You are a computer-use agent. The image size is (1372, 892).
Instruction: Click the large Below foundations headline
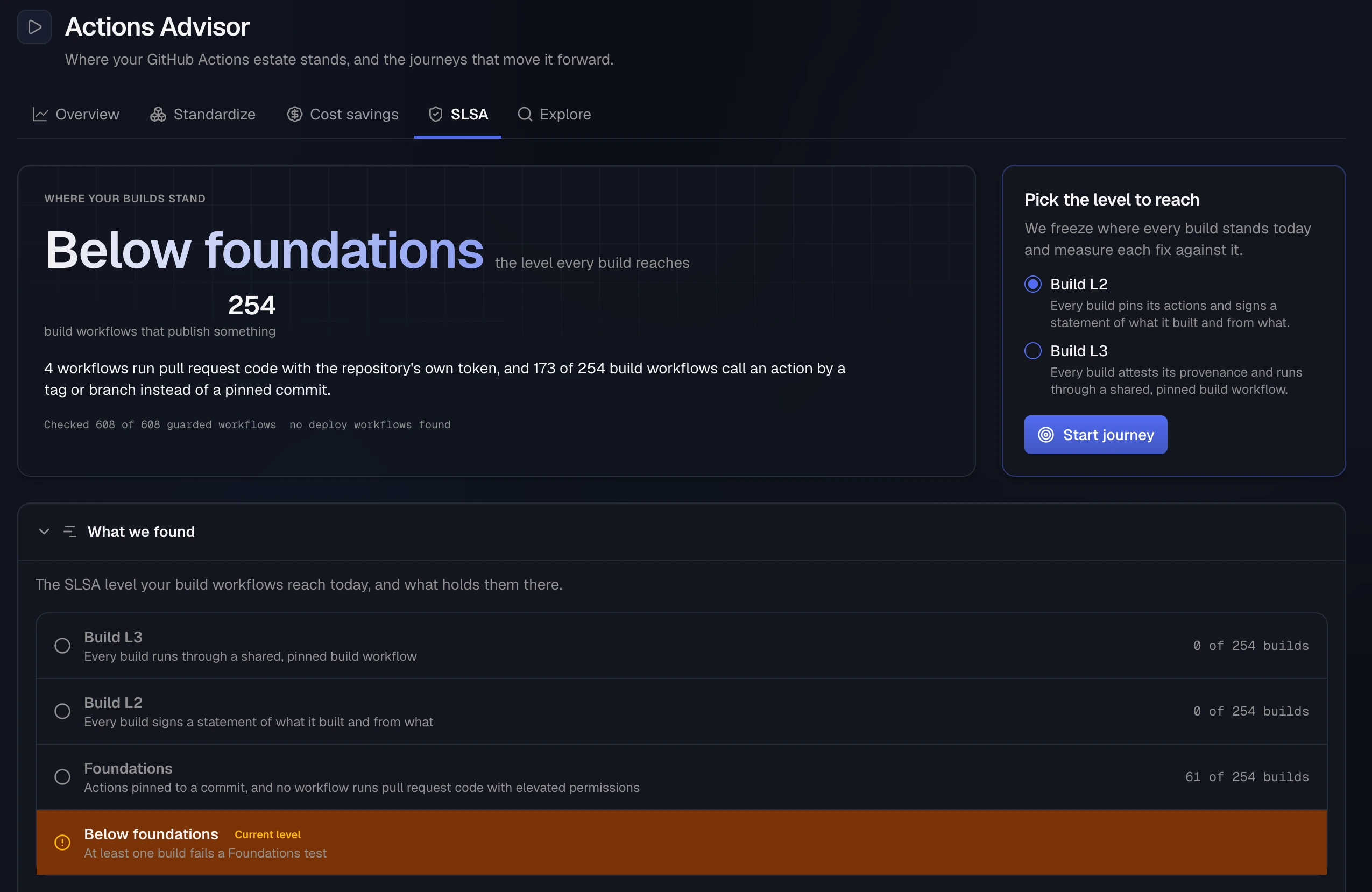(265, 250)
